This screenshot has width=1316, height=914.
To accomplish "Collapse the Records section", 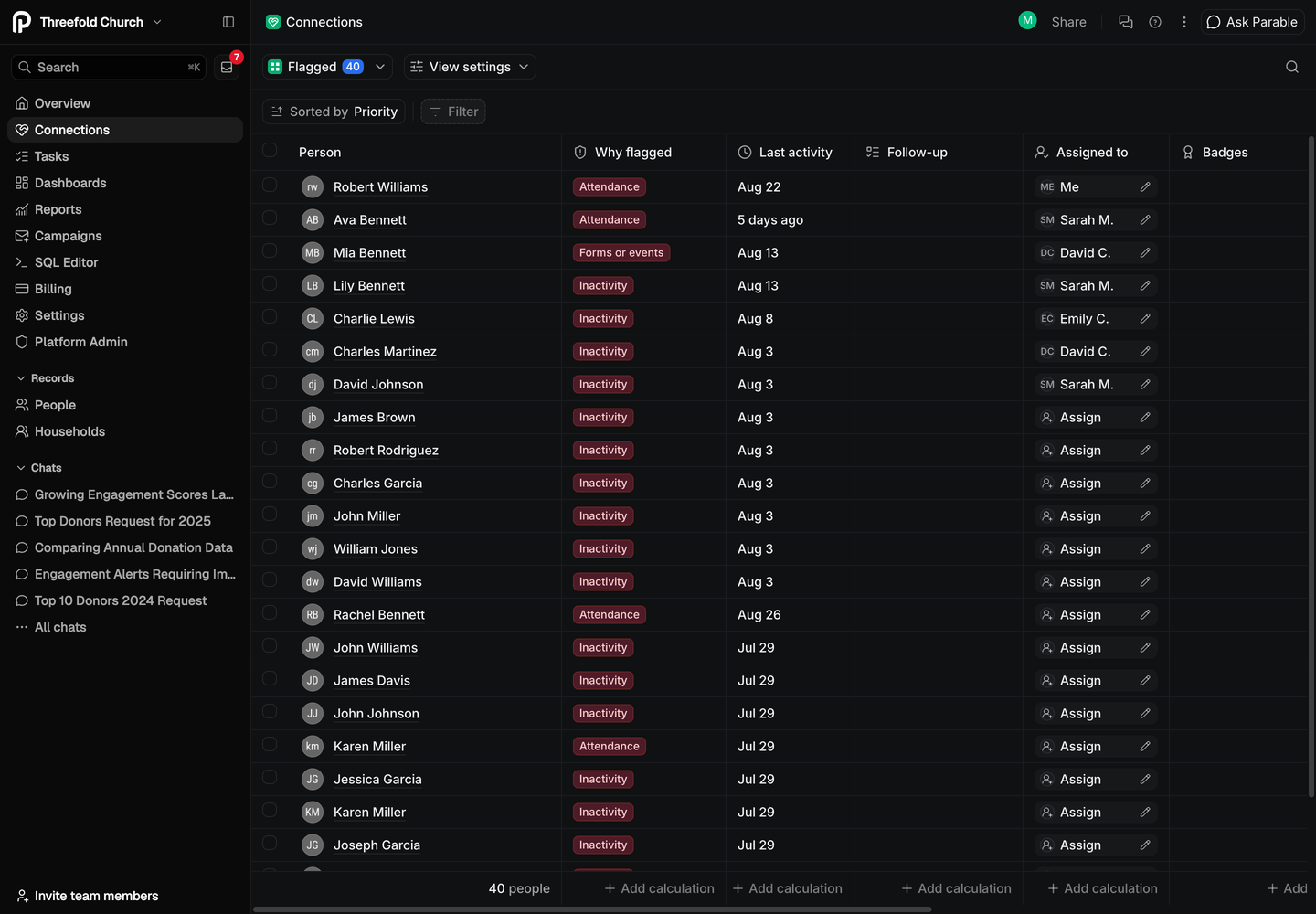I will 45,378.
